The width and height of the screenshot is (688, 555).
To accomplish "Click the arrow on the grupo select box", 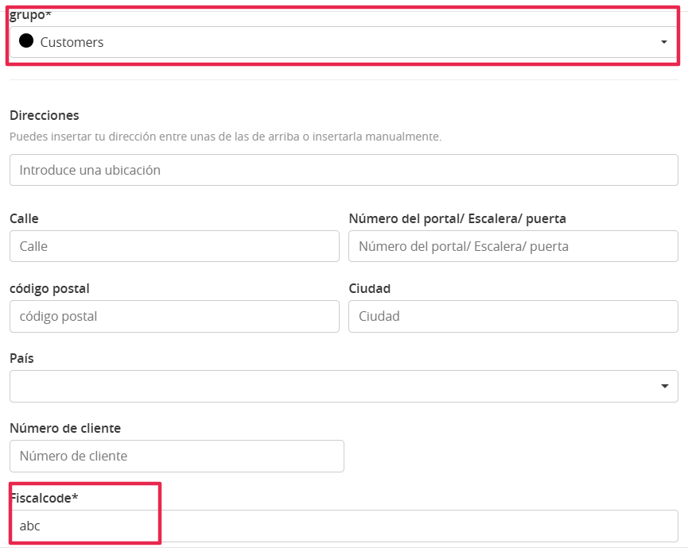I will 664,42.
